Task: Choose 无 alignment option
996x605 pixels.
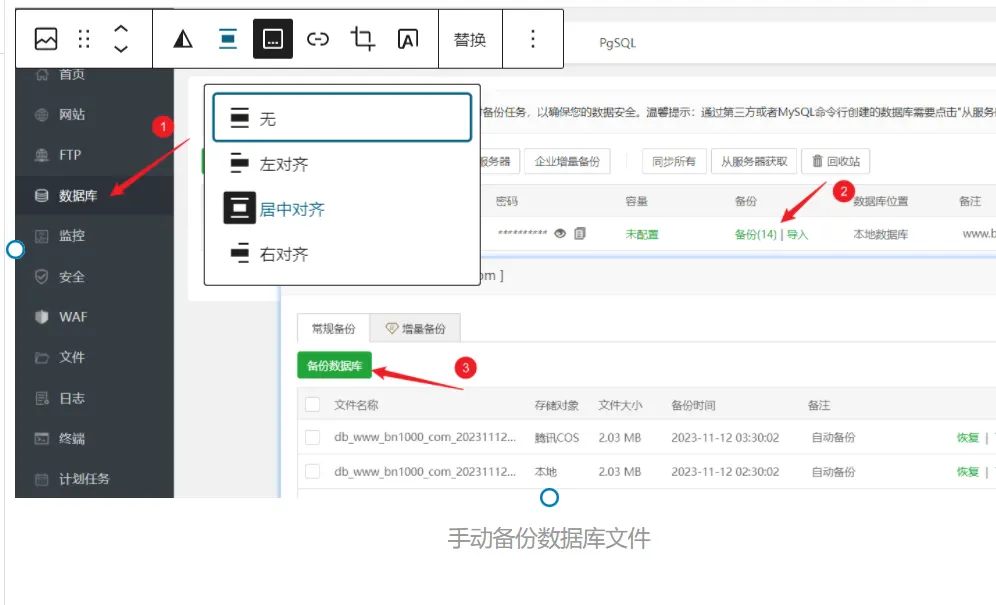Action: pos(342,118)
